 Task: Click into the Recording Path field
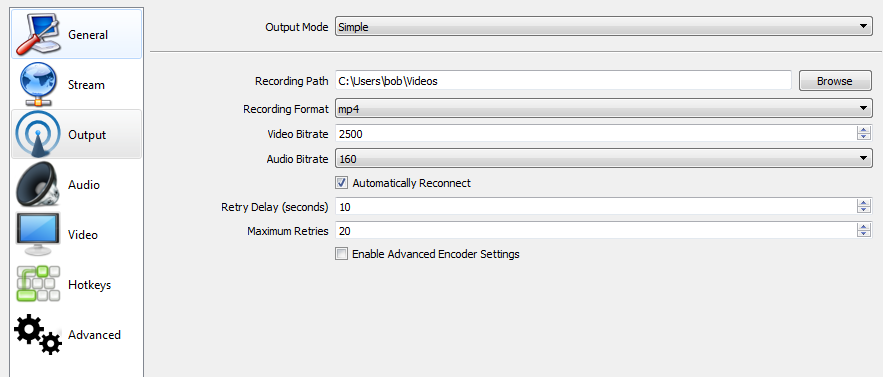pyautogui.click(x=563, y=81)
